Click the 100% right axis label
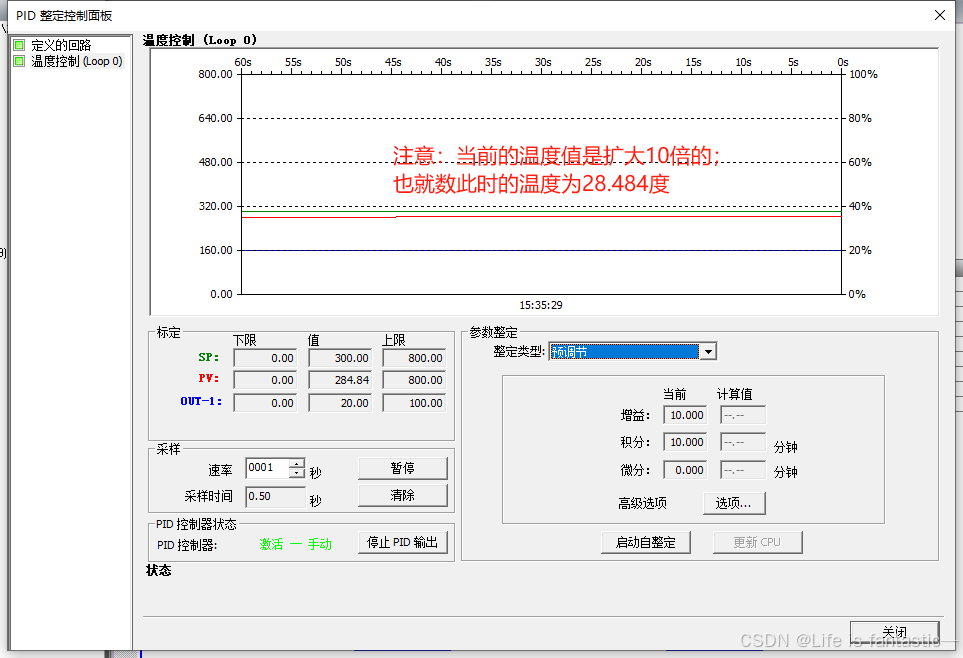The height and width of the screenshot is (658, 963). tap(863, 74)
